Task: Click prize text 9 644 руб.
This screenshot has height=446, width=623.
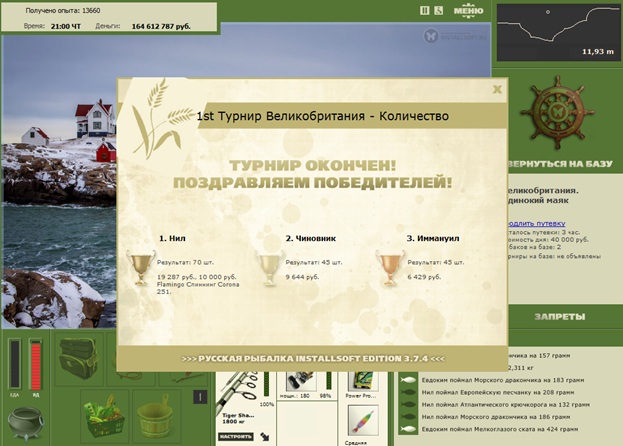Action: (x=302, y=277)
